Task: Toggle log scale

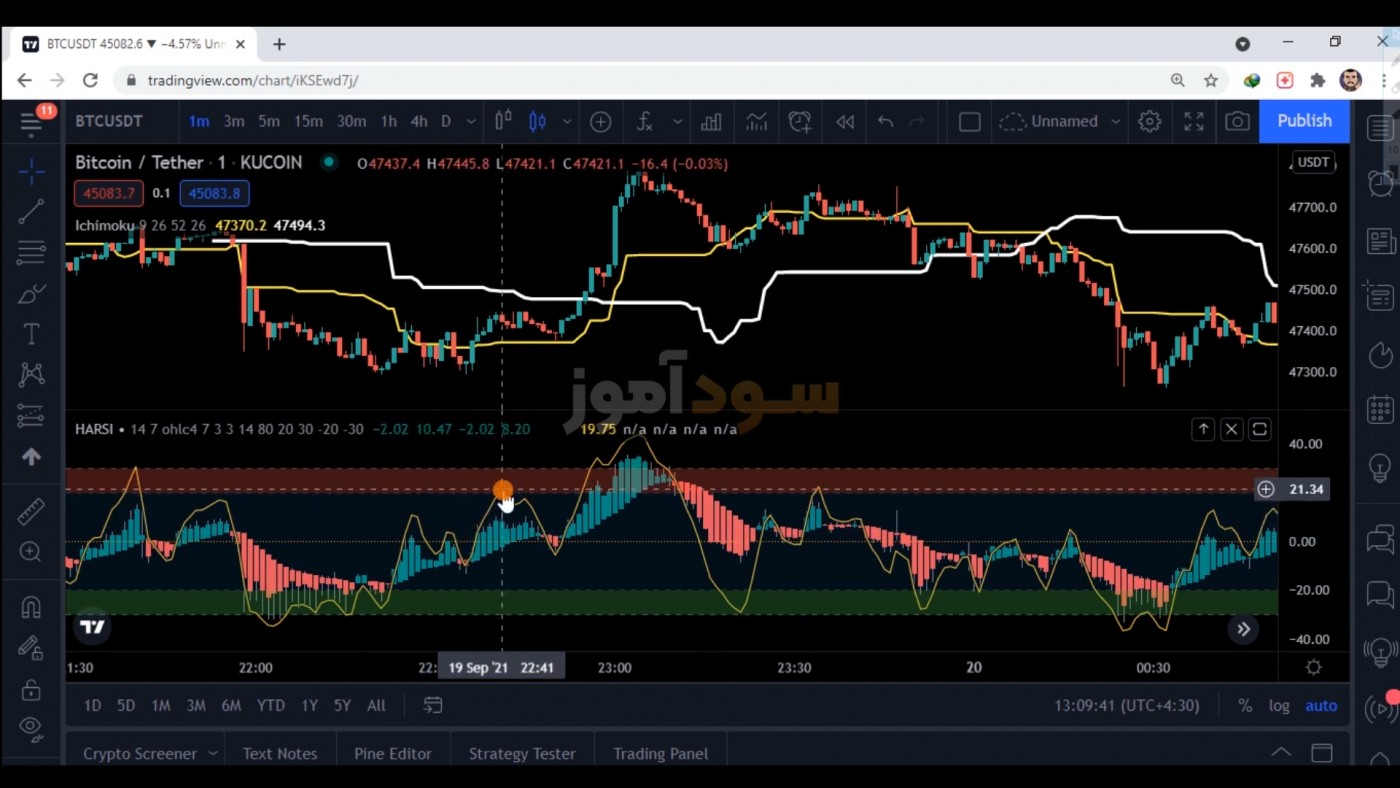Action: pos(1279,705)
